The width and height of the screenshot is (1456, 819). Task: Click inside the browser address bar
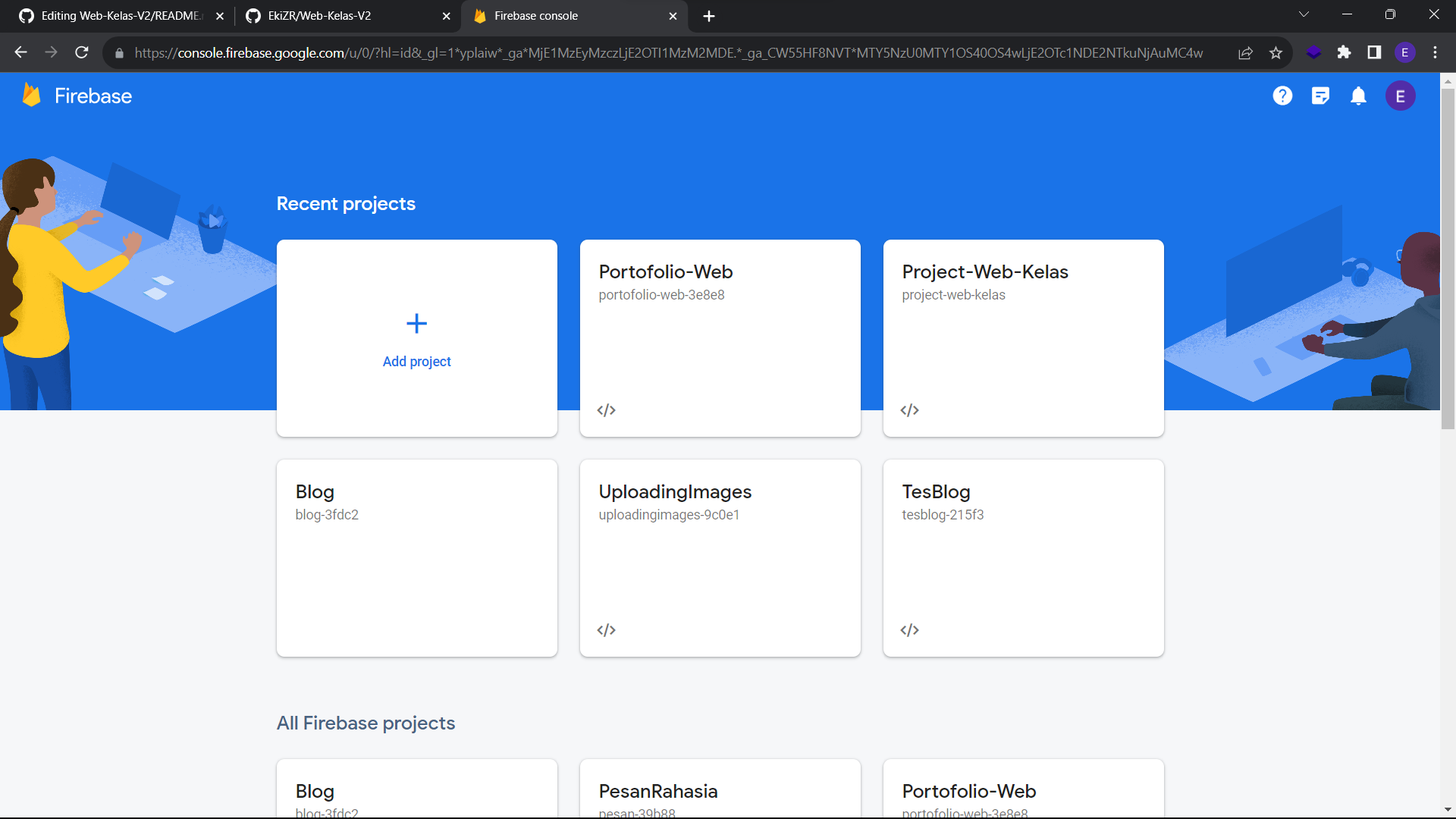coord(607,52)
